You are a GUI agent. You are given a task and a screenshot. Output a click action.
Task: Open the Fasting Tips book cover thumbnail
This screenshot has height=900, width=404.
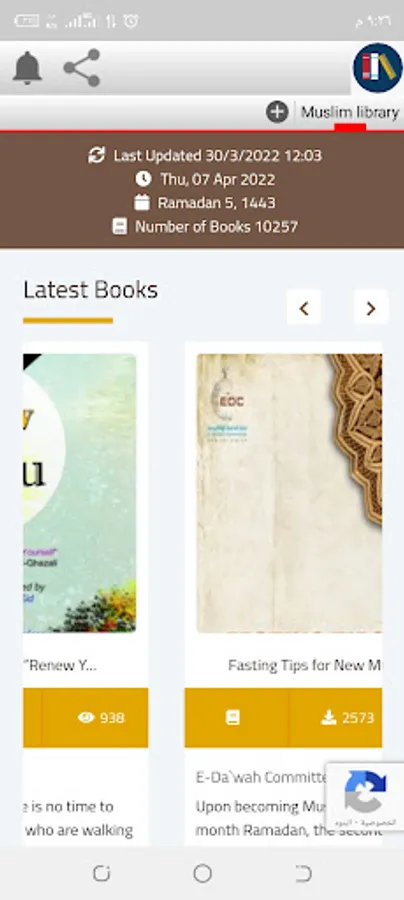click(289, 493)
